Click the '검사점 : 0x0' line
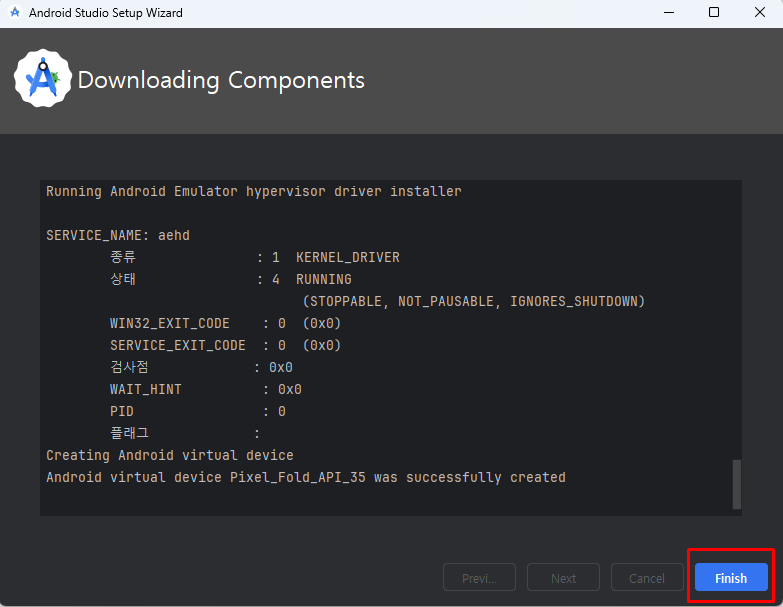The image size is (783, 607). pyautogui.click(x=201, y=367)
